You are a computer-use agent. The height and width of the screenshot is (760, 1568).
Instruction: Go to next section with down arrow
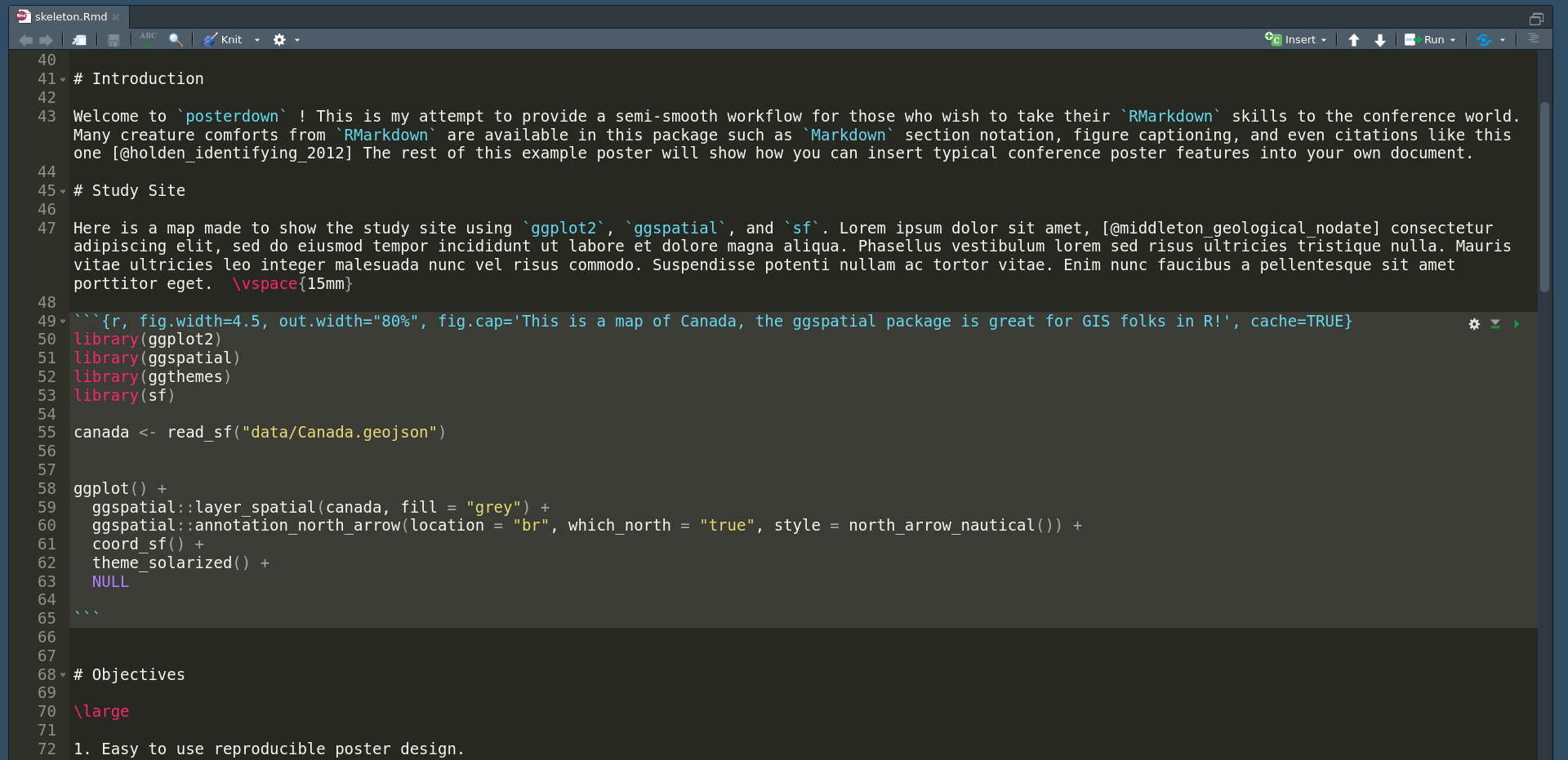(1380, 40)
